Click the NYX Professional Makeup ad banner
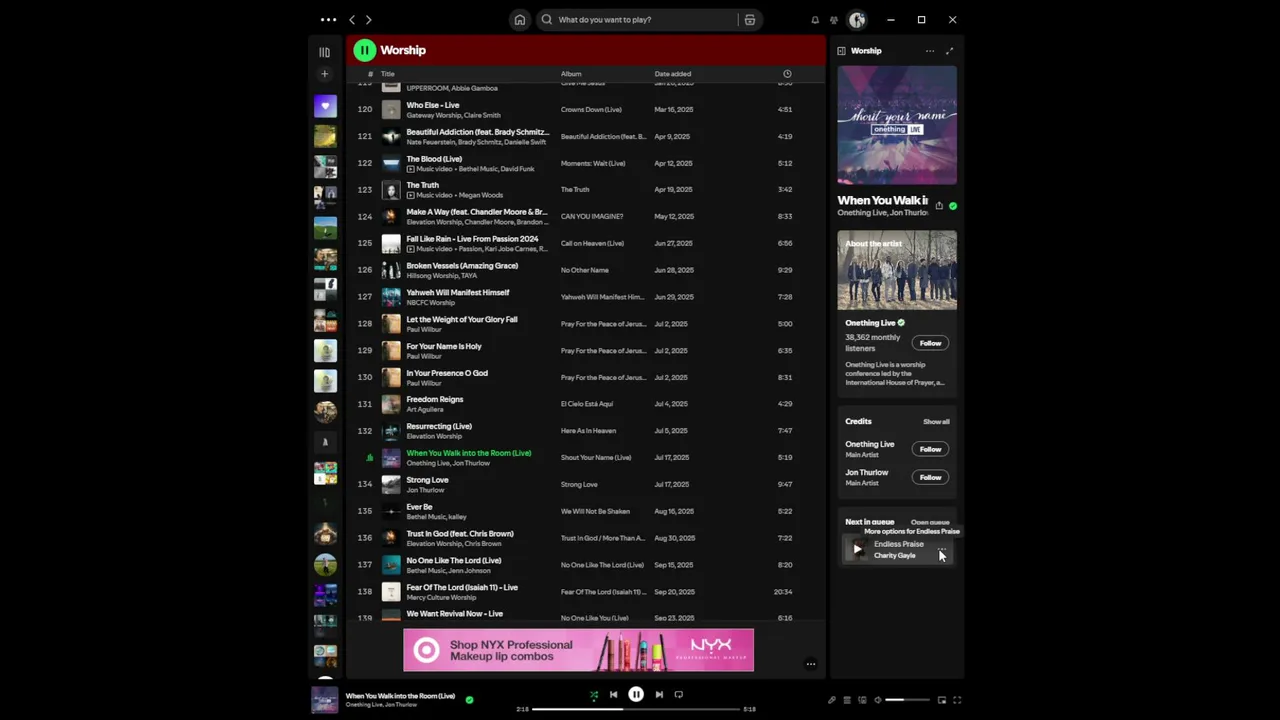 [x=578, y=650]
